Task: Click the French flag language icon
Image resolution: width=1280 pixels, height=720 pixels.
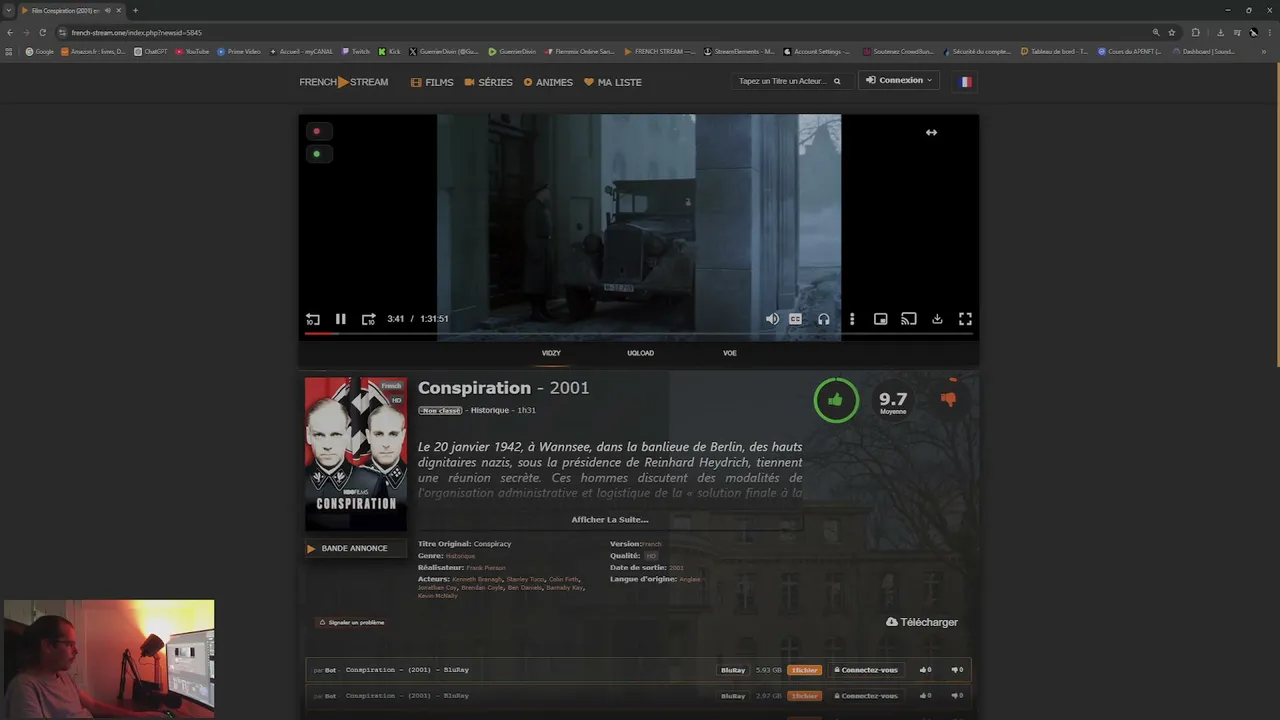Action: point(965,82)
